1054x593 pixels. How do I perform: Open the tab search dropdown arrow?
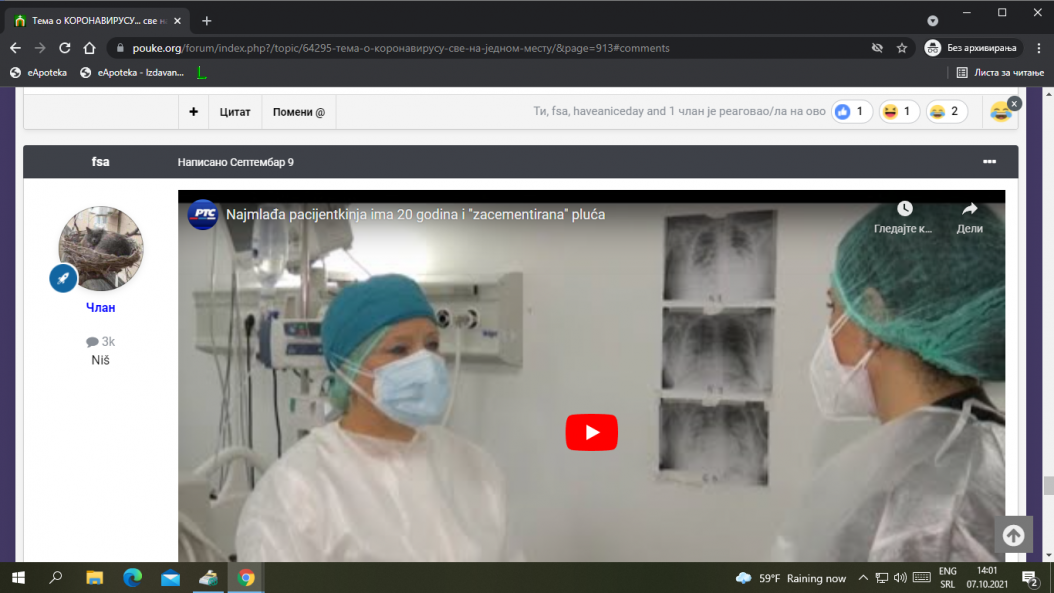(x=932, y=21)
